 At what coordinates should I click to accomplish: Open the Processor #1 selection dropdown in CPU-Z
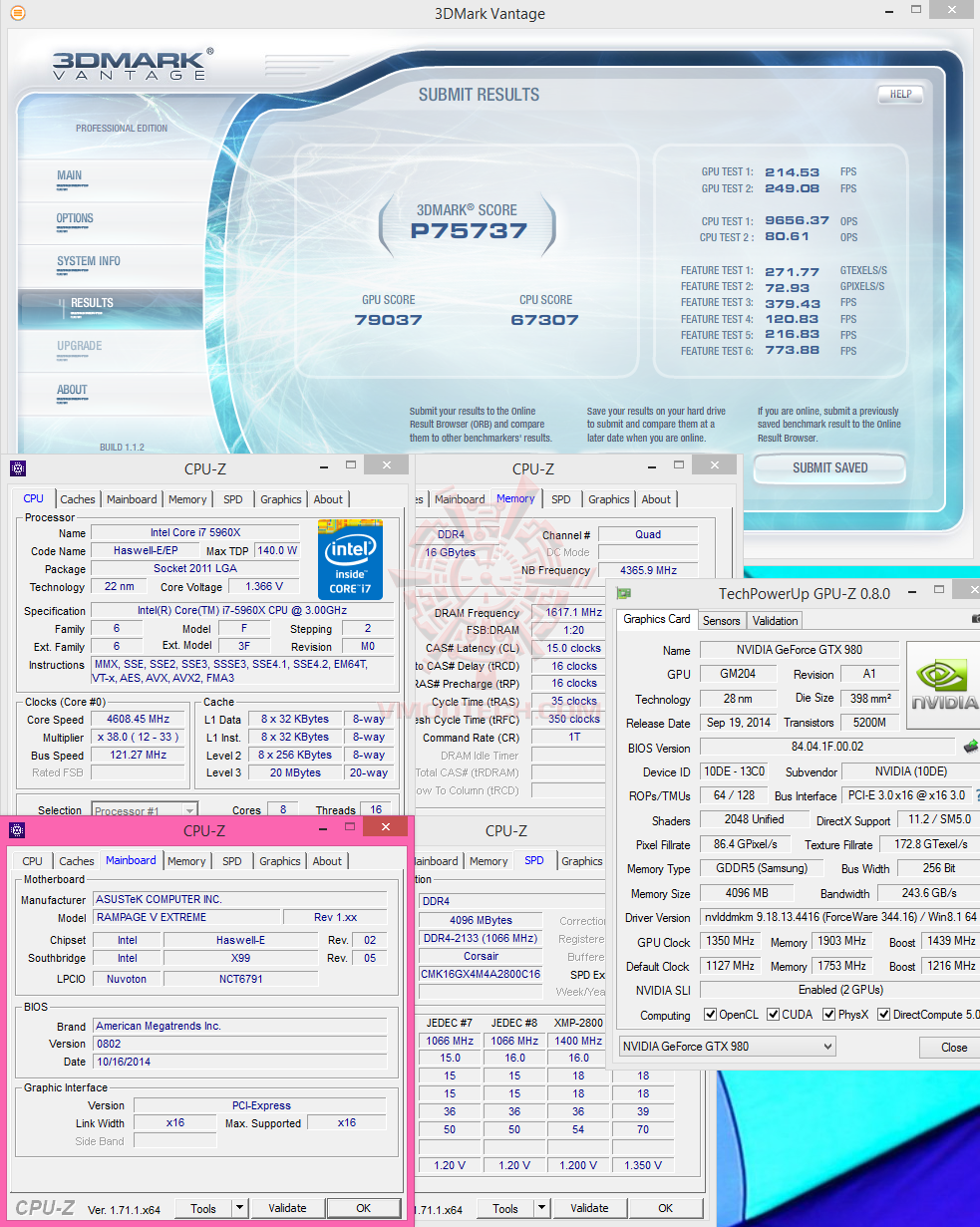pos(145,810)
